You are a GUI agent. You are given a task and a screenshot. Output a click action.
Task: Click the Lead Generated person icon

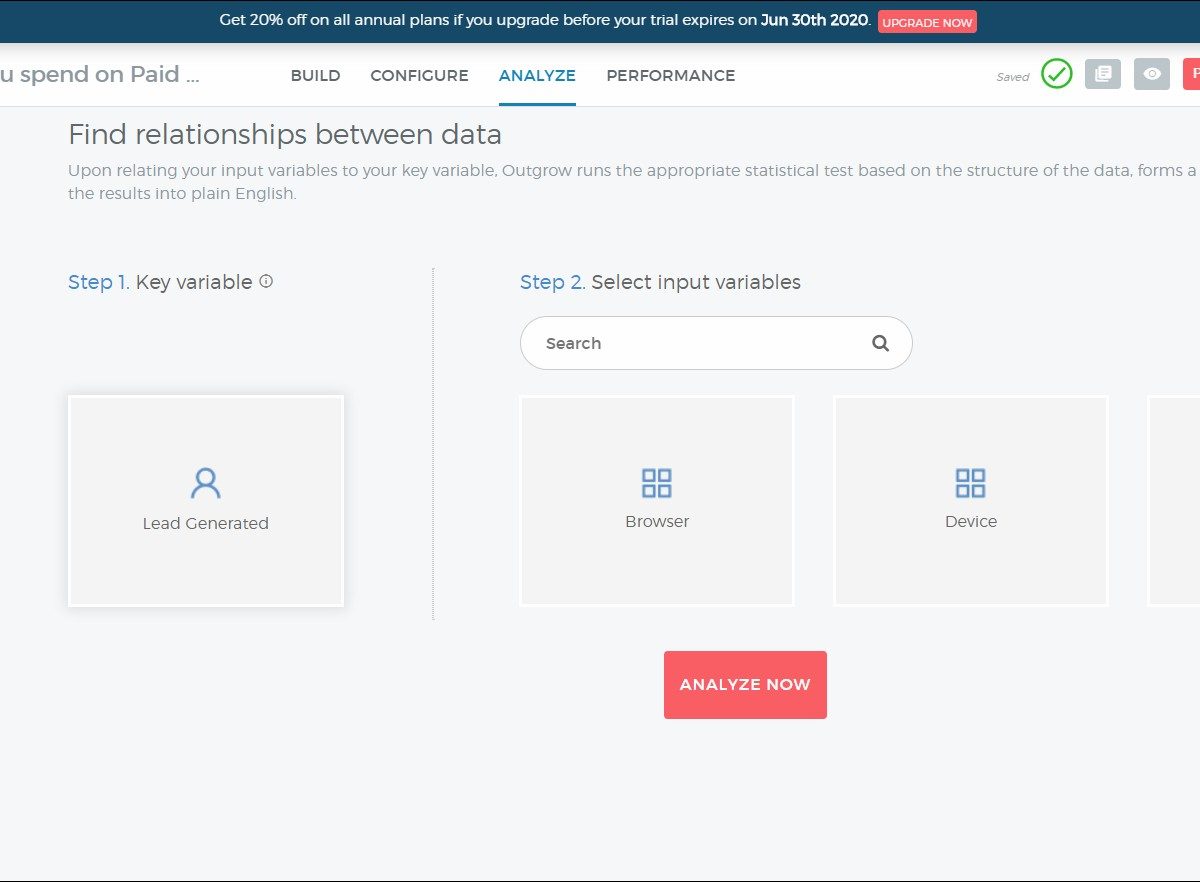(x=205, y=483)
